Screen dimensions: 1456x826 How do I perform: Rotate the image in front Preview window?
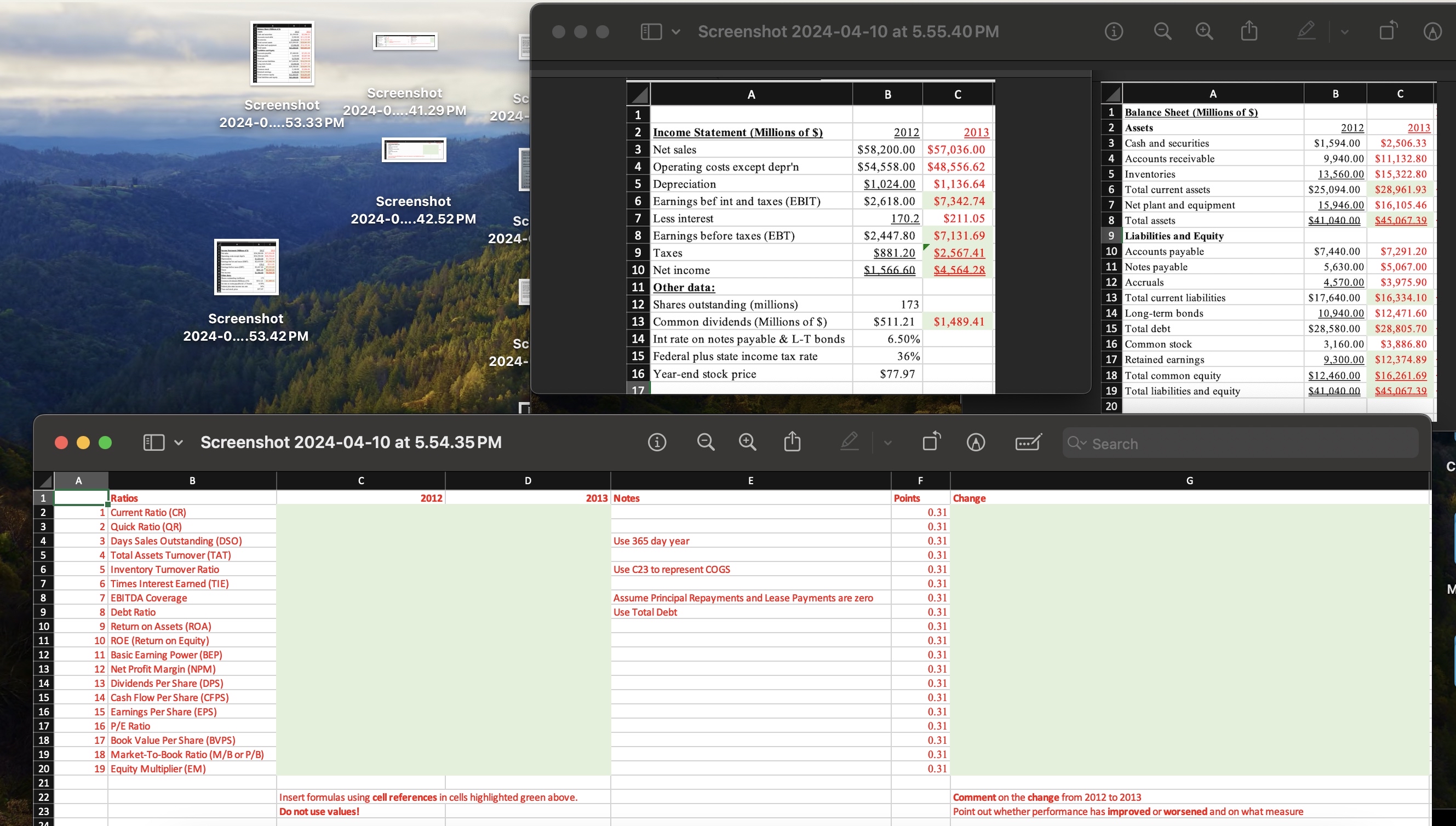931,441
